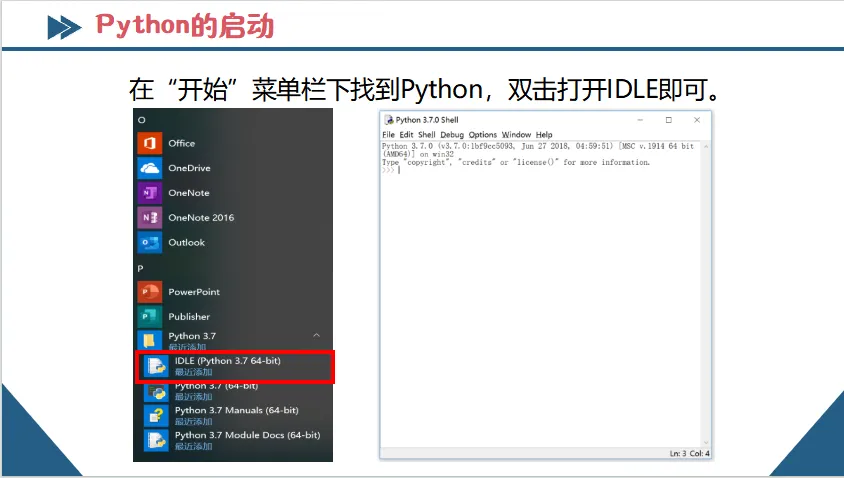Screen dimensions: 844x478
Task: Select the Outlook entry label
Action: pyautogui.click(x=187, y=242)
